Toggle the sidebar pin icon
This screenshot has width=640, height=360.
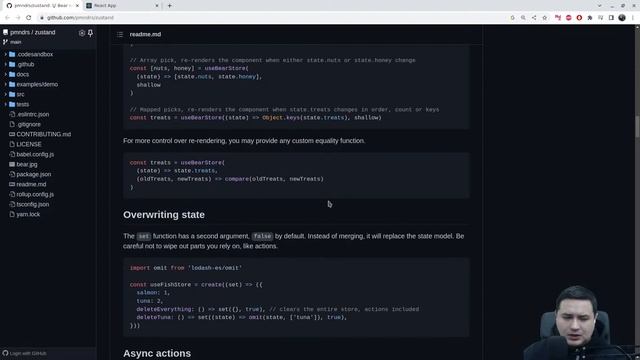pos(90,33)
